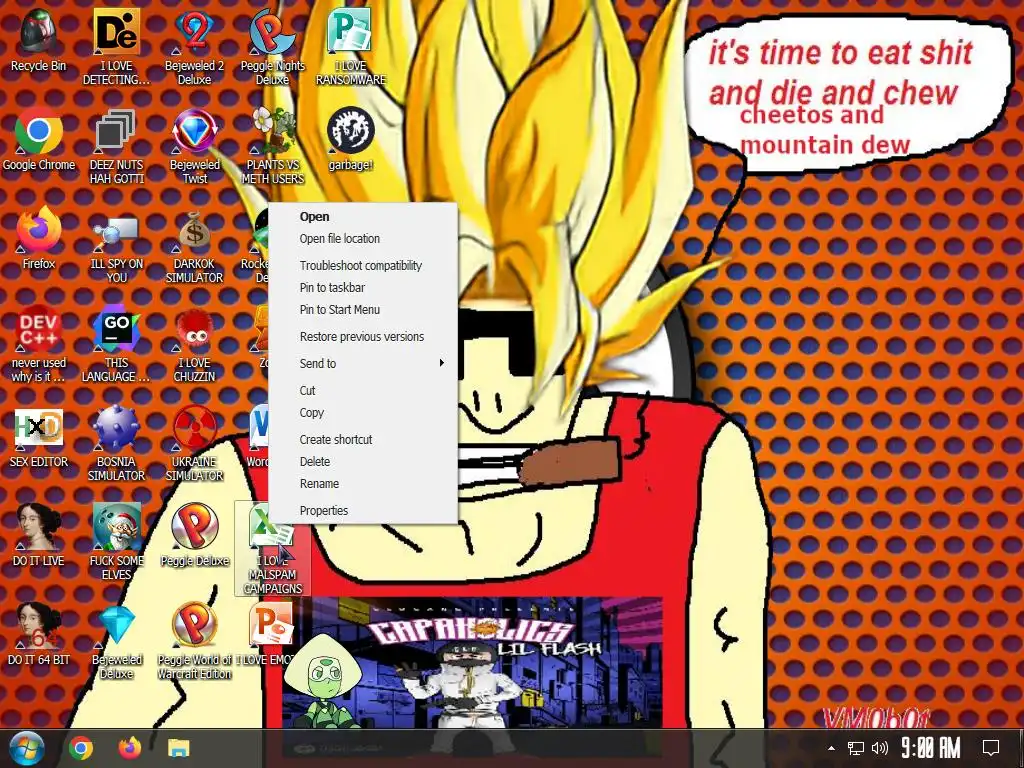
Task: Expand the Send to submenu
Action: (x=363, y=364)
